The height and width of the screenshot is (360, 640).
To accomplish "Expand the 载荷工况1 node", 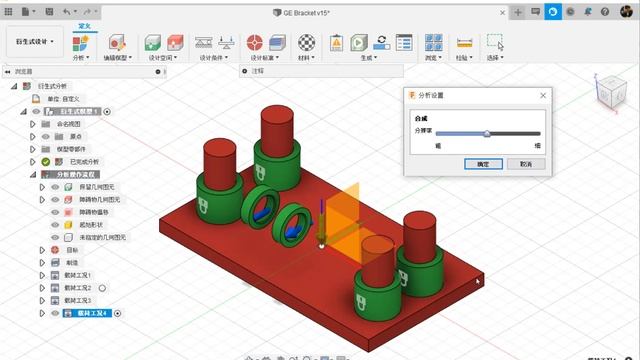I will (x=42, y=276).
